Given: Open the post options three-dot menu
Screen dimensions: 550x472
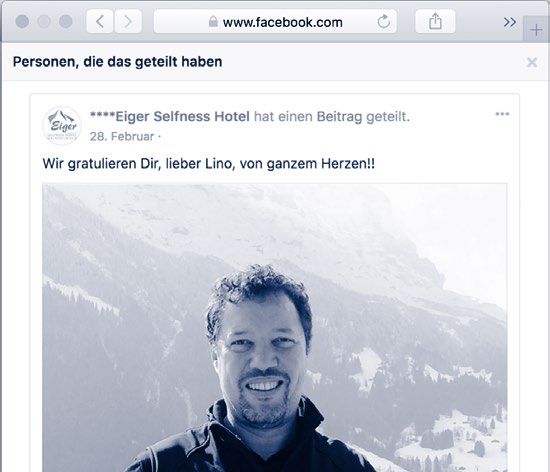Looking at the screenshot, I should point(502,114).
